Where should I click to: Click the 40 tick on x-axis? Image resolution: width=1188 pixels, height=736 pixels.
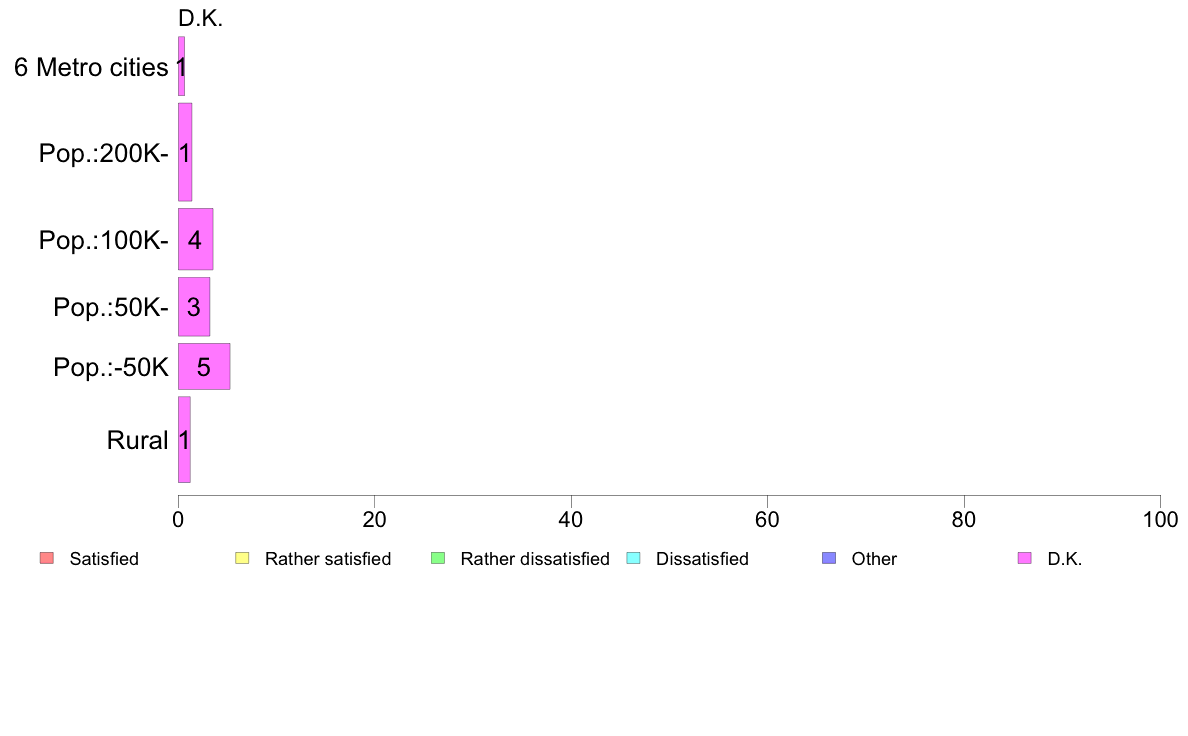571,519
